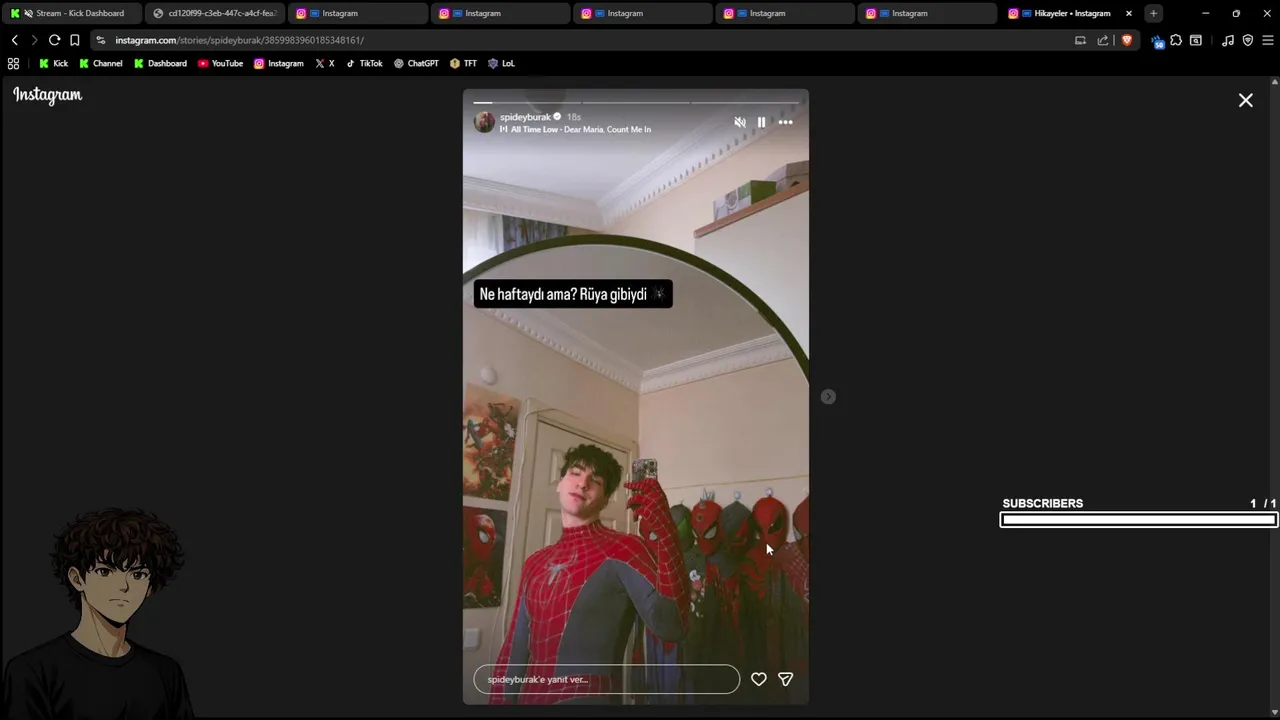The image size is (1280, 720).
Task: Open the TikTok bookmark
Action: point(363,63)
